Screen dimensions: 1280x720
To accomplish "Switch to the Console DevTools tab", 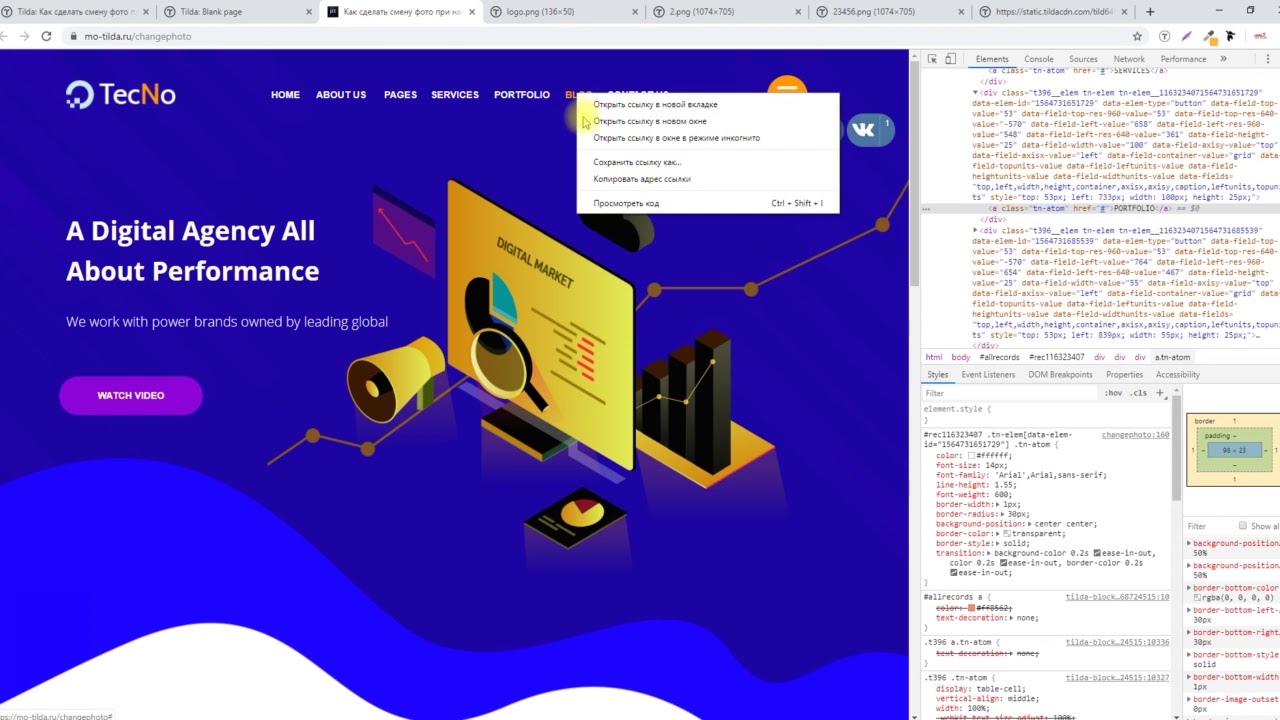I will pyautogui.click(x=1038, y=59).
